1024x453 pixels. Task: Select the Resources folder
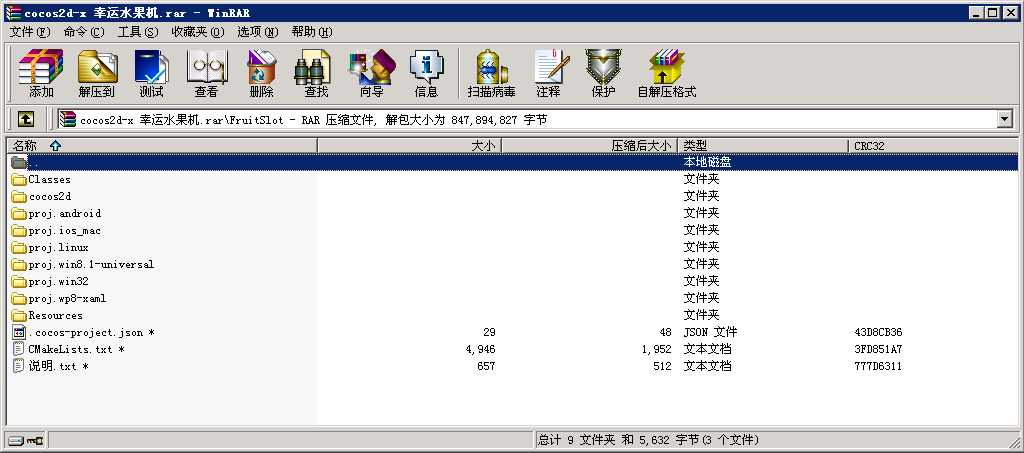click(x=56, y=315)
